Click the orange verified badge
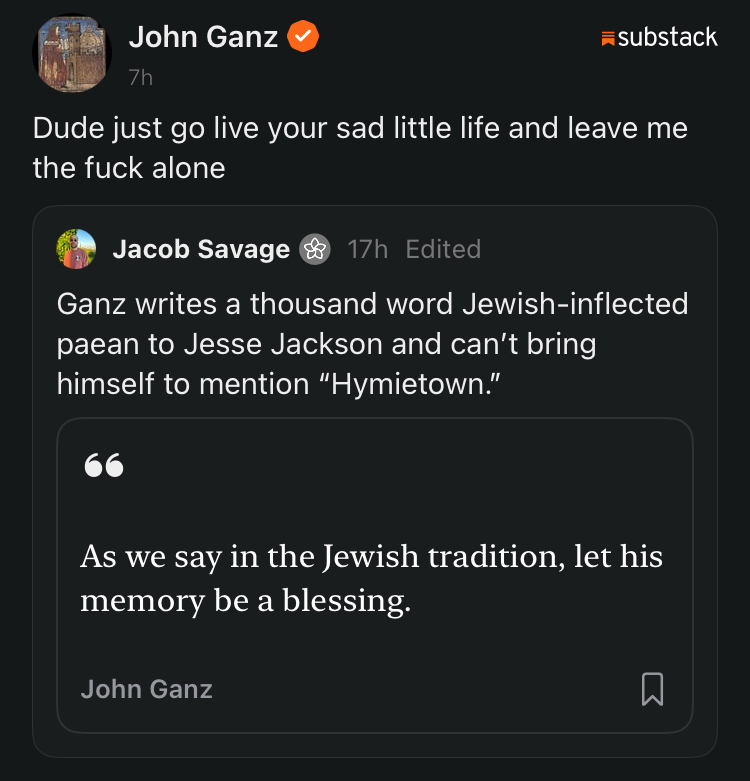This screenshot has height=781, width=750. [303, 38]
